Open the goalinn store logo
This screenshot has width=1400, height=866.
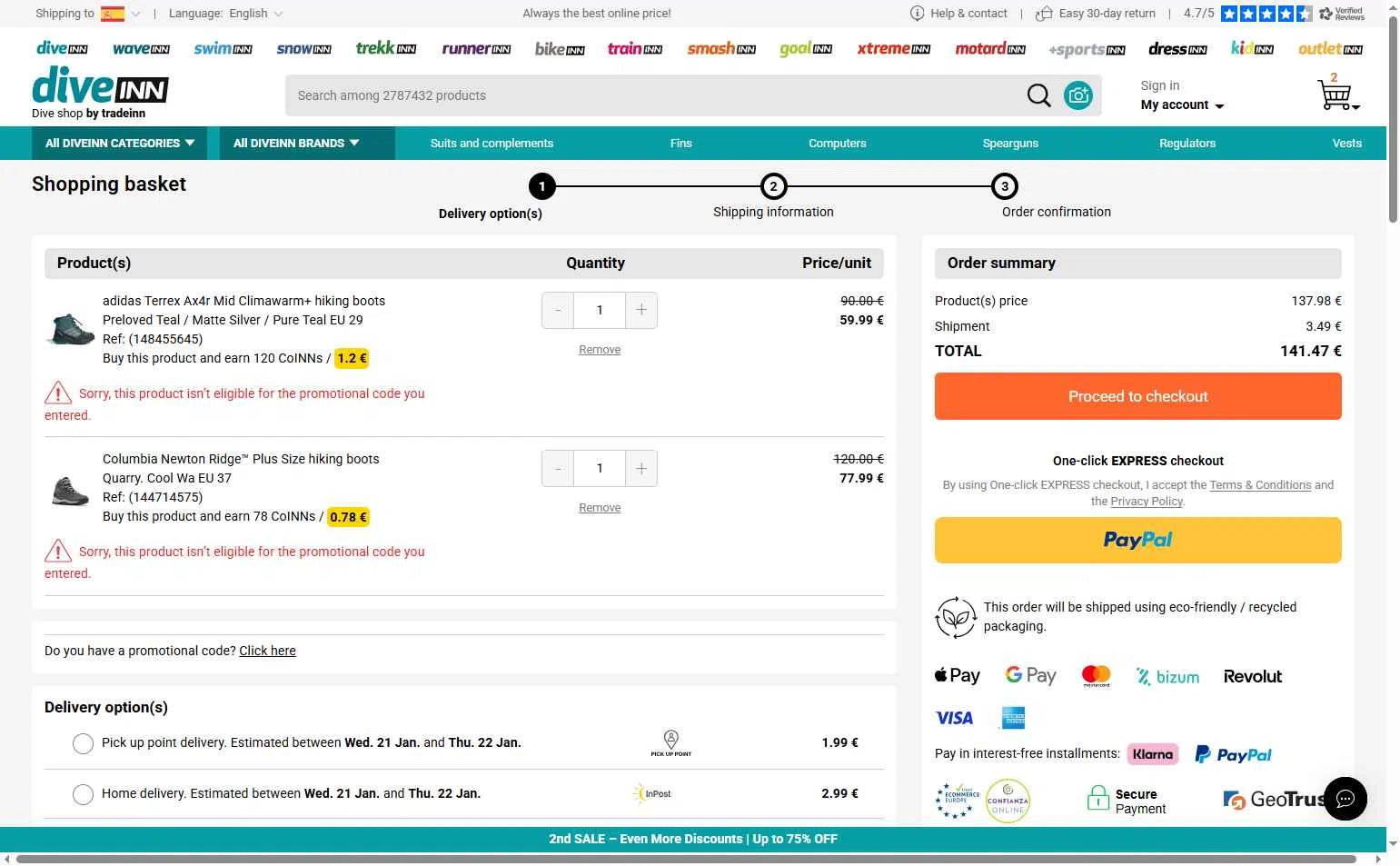tap(806, 49)
